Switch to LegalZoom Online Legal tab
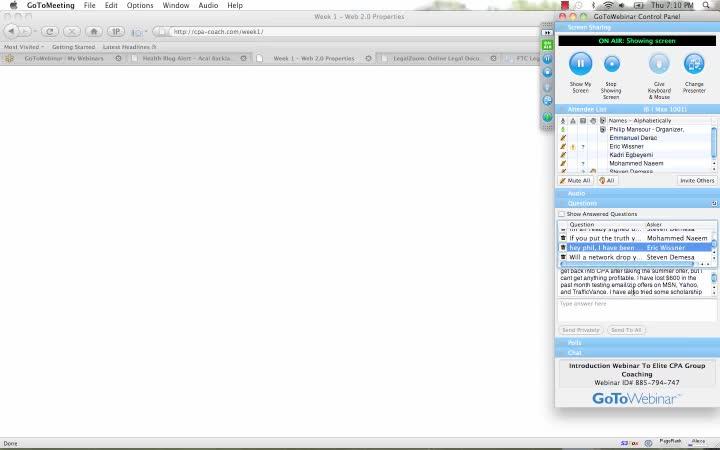The height and width of the screenshot is (450, 720). (x=436, y=58)
